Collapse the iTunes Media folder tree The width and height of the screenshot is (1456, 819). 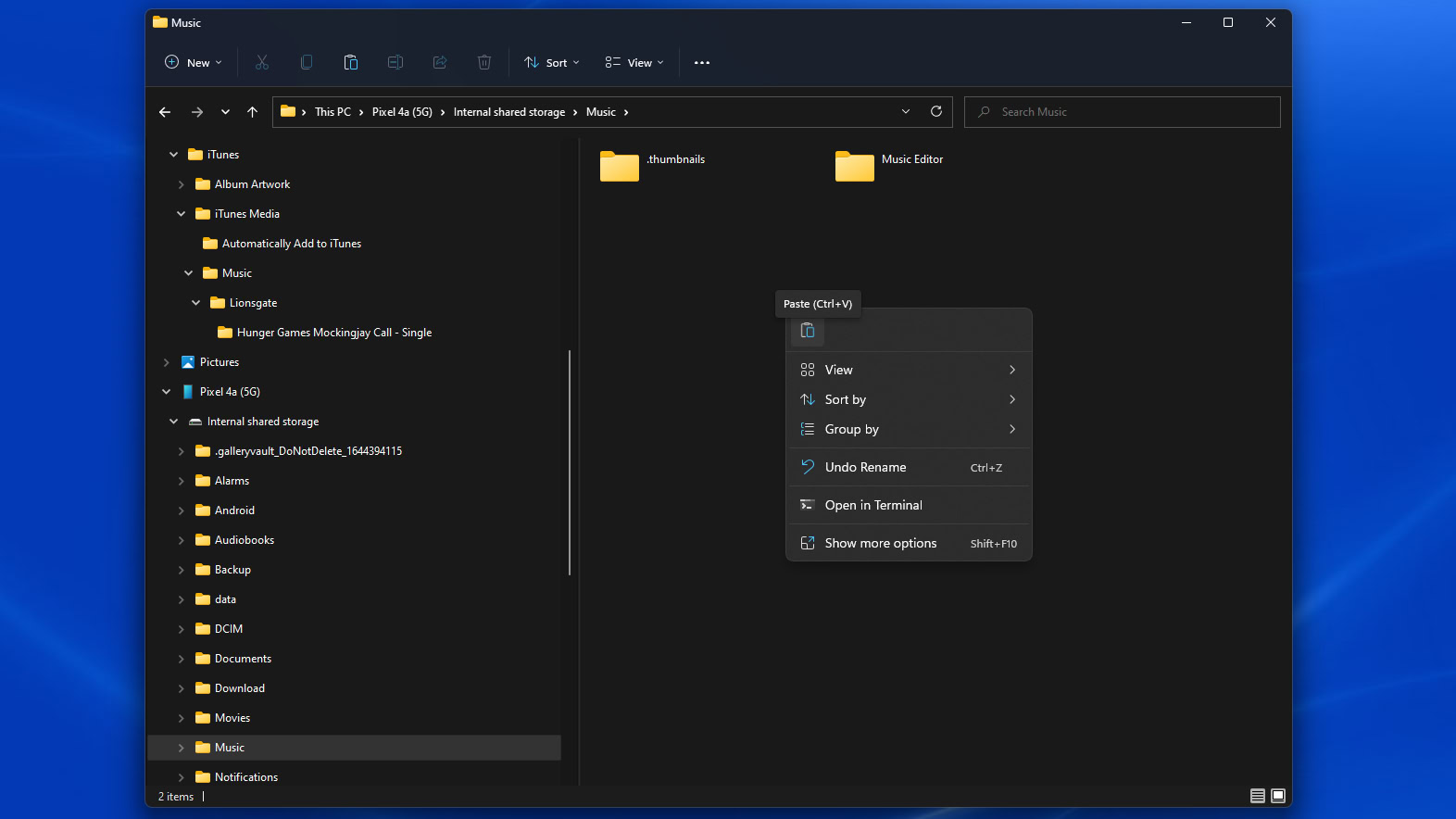(x=182, y=214)
